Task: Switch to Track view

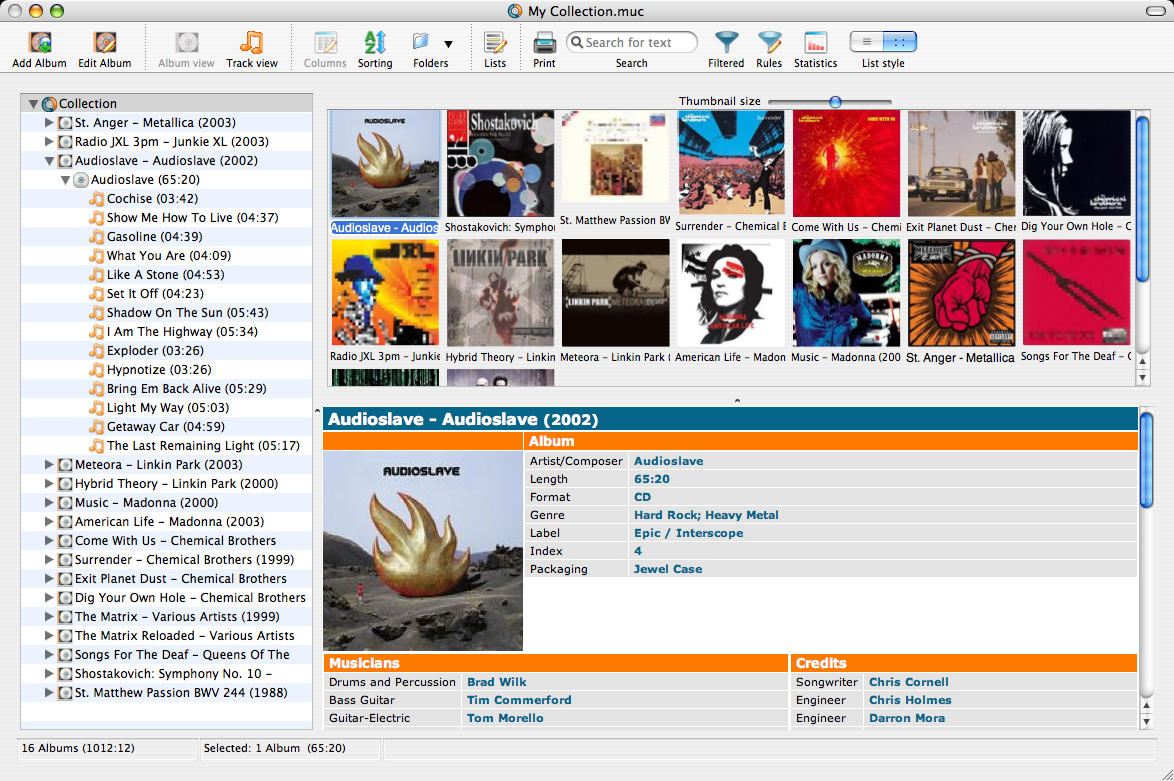Action: 252,43
